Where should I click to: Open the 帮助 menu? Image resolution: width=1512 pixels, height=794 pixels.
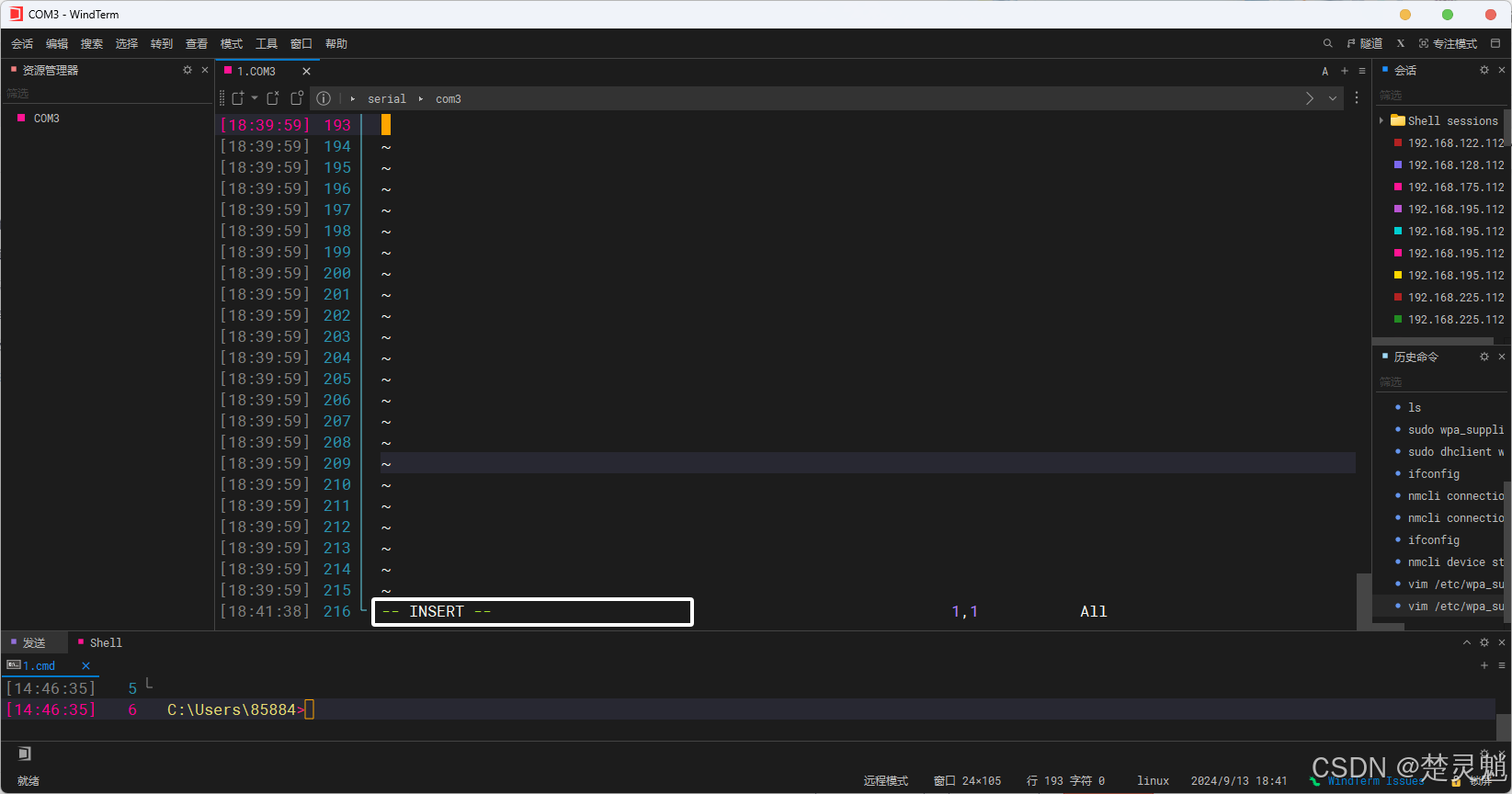(x=336, y=43)
